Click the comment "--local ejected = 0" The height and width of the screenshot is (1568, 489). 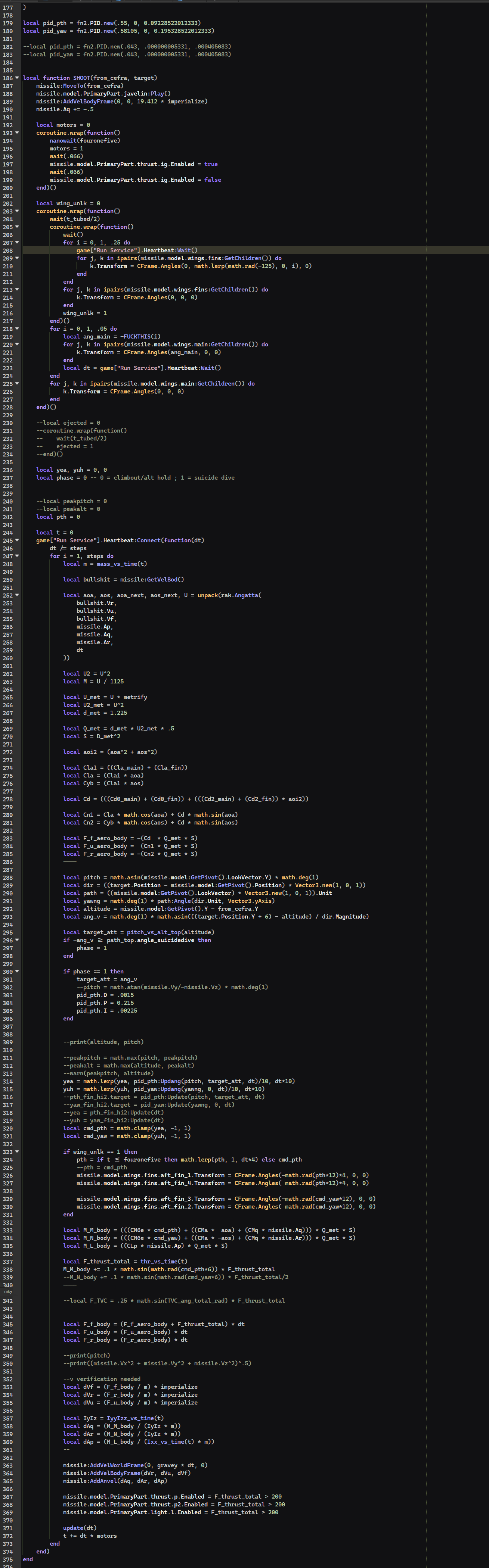[x=68, y=423]
